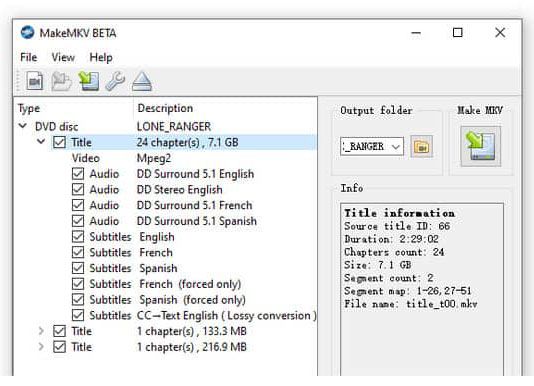Toggle Subtitles CC Text English checkbox
This screenshot has height=386, width=534.
point(78,315)
